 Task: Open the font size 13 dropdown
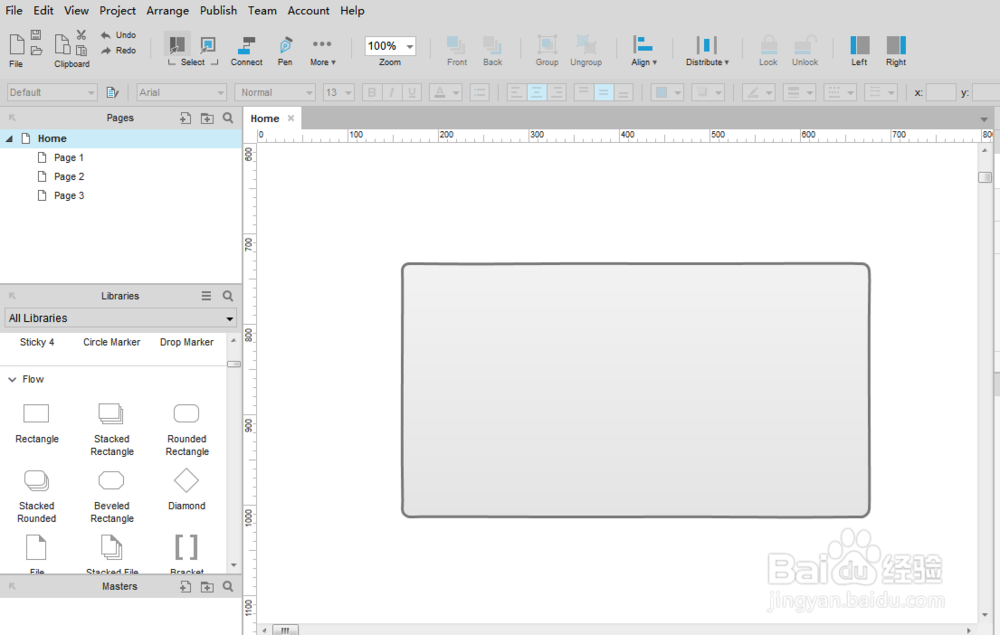tap(339, 92)
